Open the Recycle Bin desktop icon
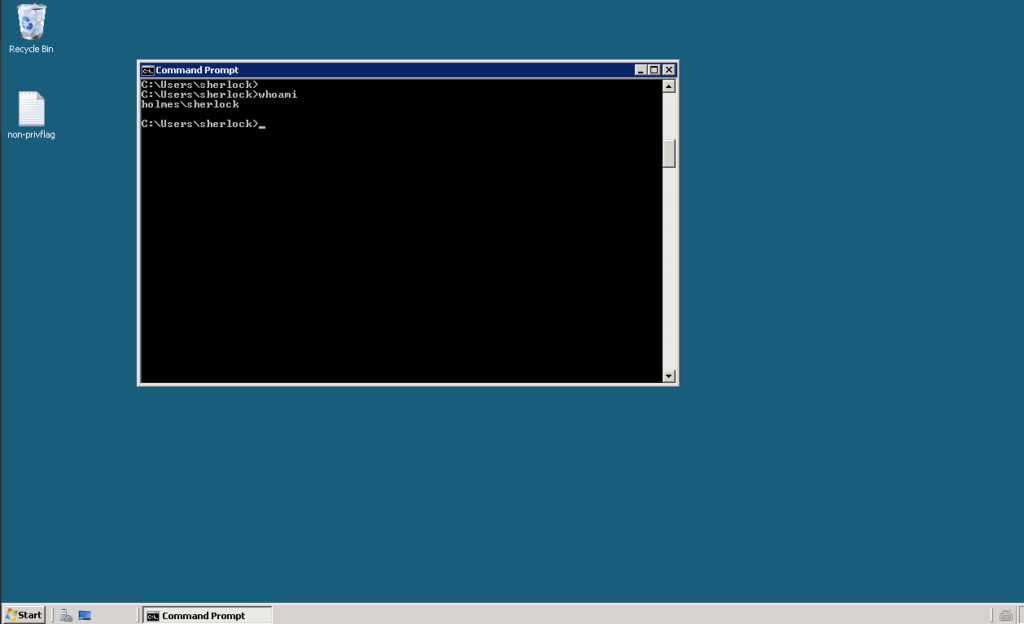1024x624 pixels. click(x=31, y=28)
